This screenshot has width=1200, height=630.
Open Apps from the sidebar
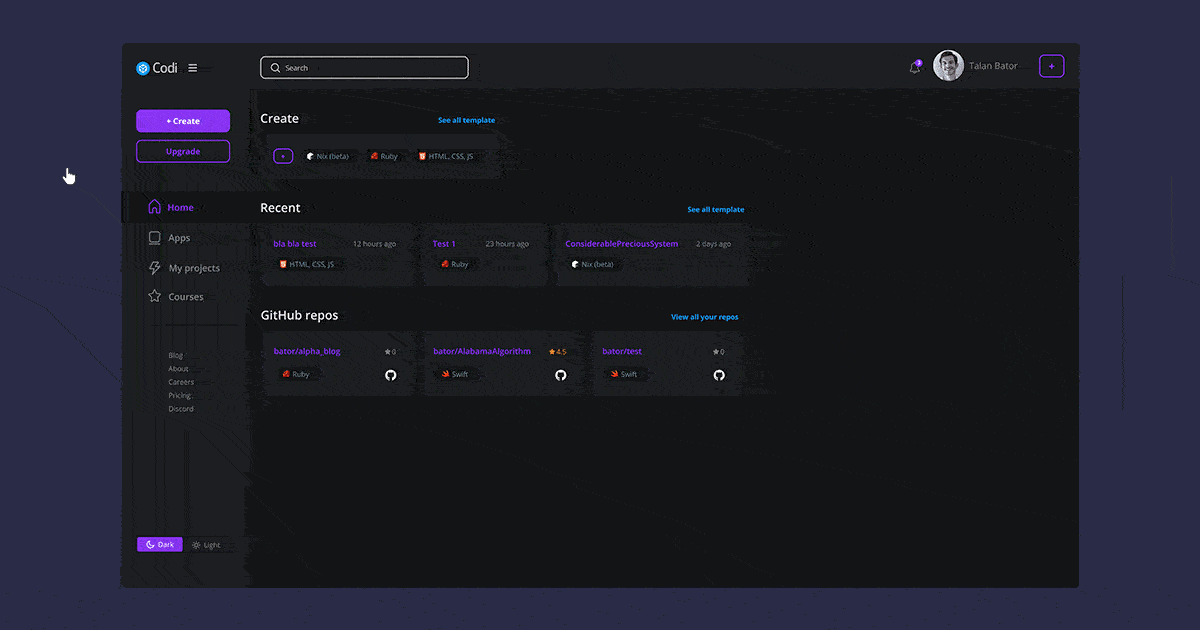click(x=178, y=238)
